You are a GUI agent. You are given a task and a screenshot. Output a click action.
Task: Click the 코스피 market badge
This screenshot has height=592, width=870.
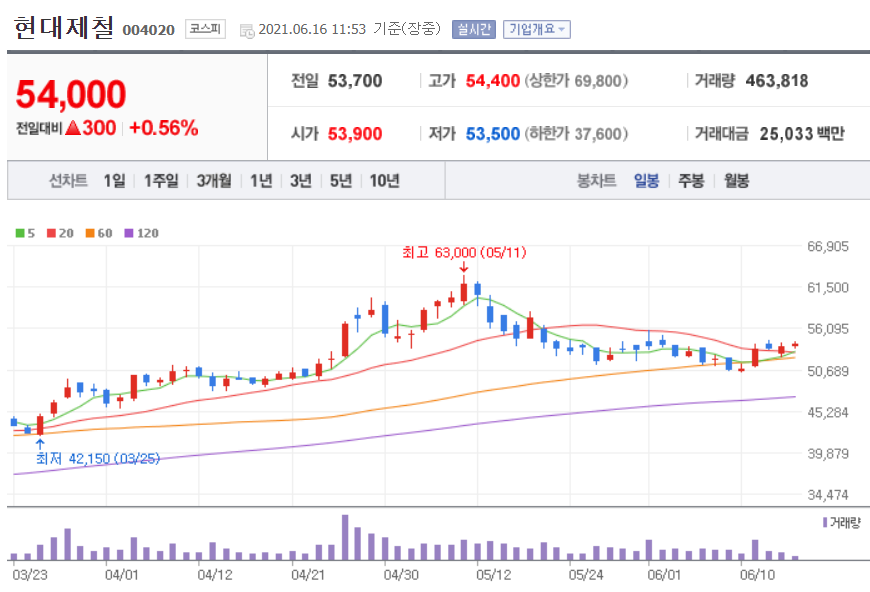click(205, 29)
